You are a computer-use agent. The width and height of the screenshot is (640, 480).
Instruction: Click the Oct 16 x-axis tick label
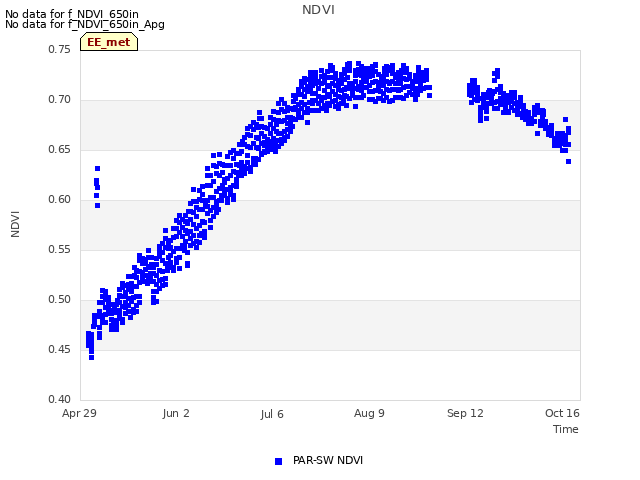click(562, 413)
